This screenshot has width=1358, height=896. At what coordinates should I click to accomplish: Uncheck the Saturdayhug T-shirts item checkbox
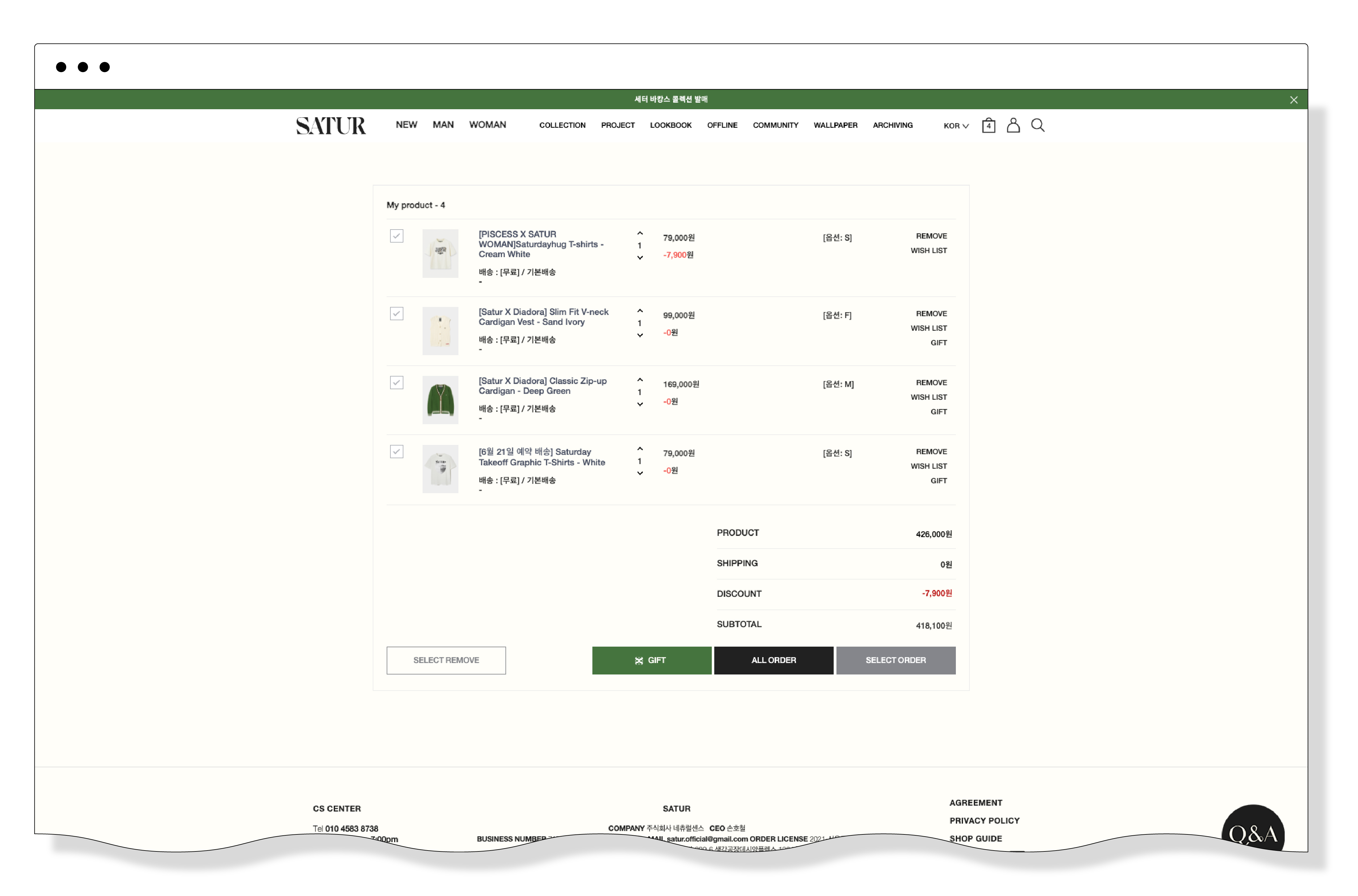pyautogui.click(x=397, y=236)
